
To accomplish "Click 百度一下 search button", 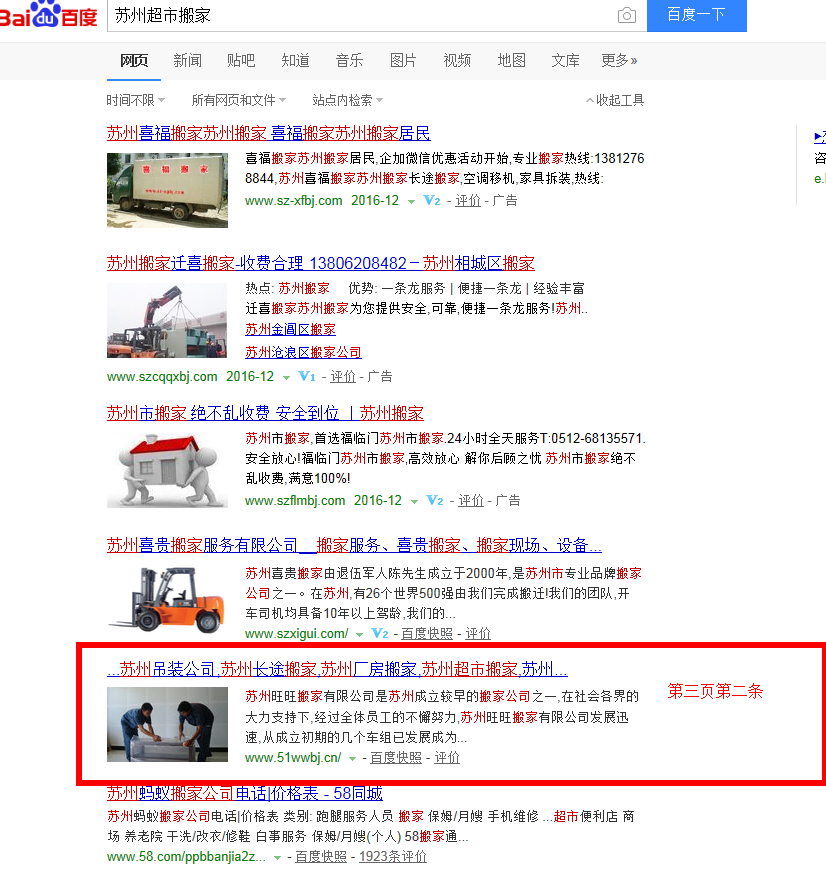I will tap(697, 15).
